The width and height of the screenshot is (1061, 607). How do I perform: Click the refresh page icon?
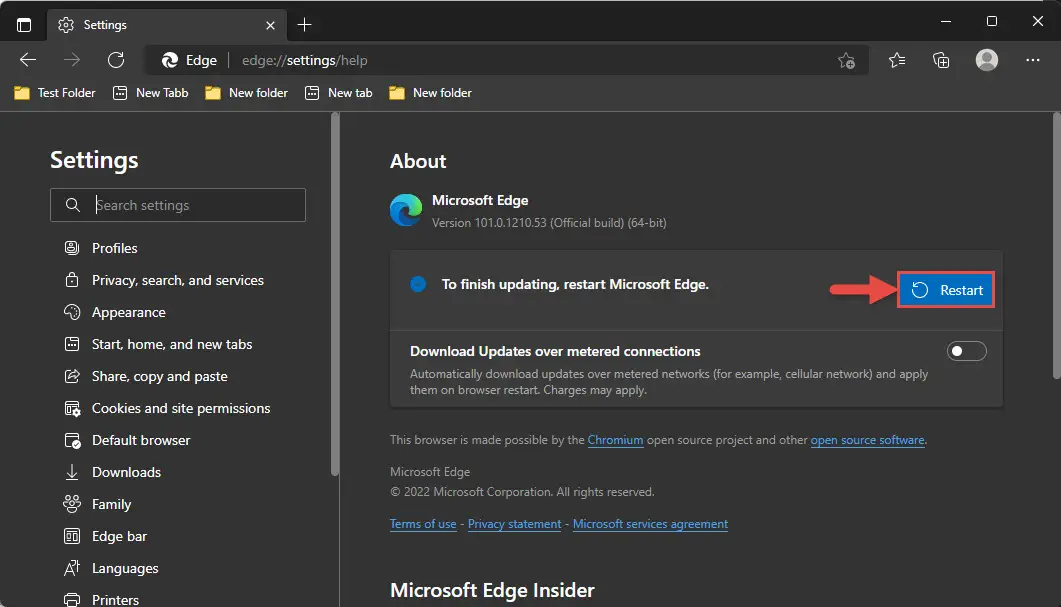tap(116, 60)
